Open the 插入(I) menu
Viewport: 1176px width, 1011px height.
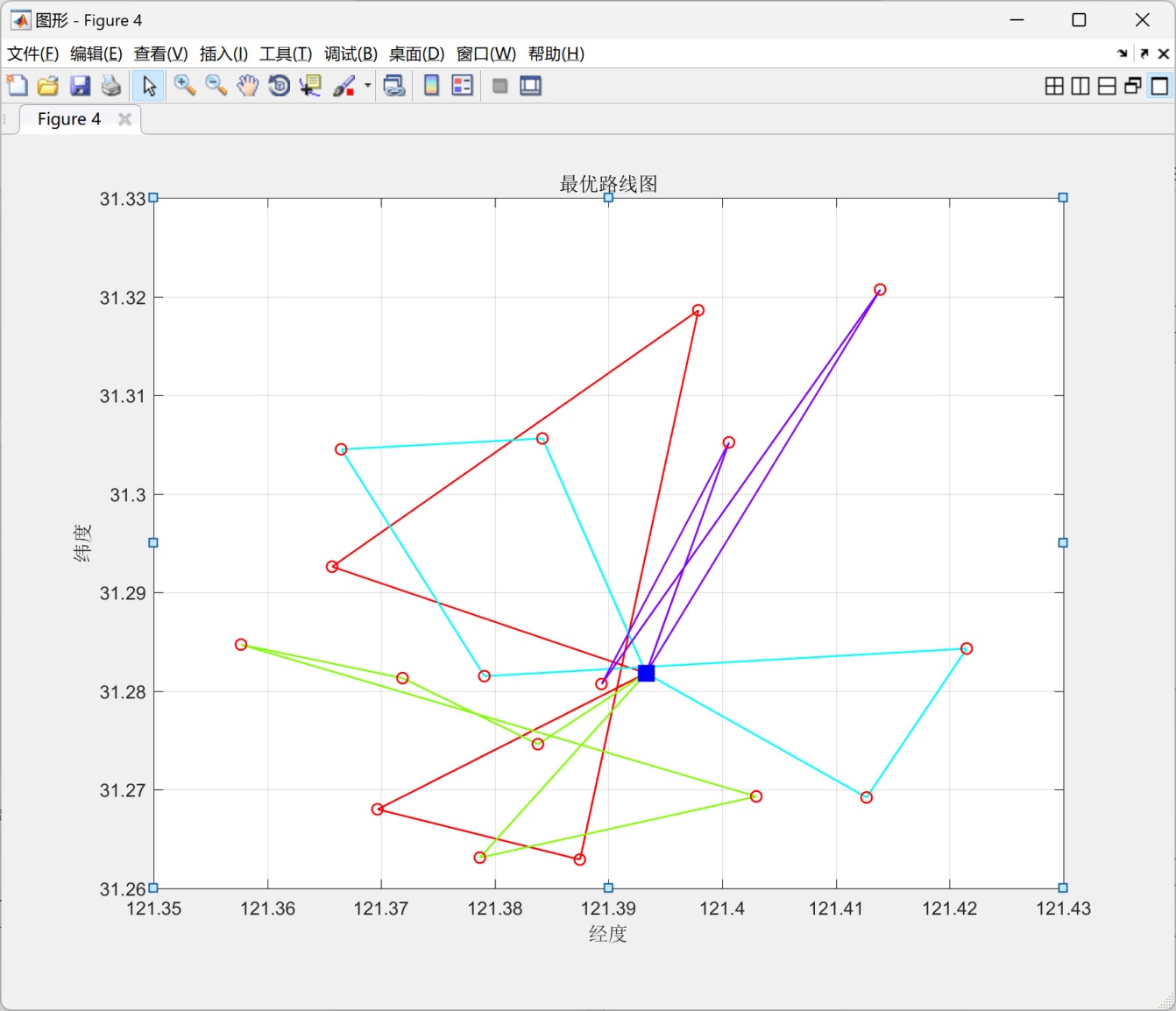click(x=223, y=54)
